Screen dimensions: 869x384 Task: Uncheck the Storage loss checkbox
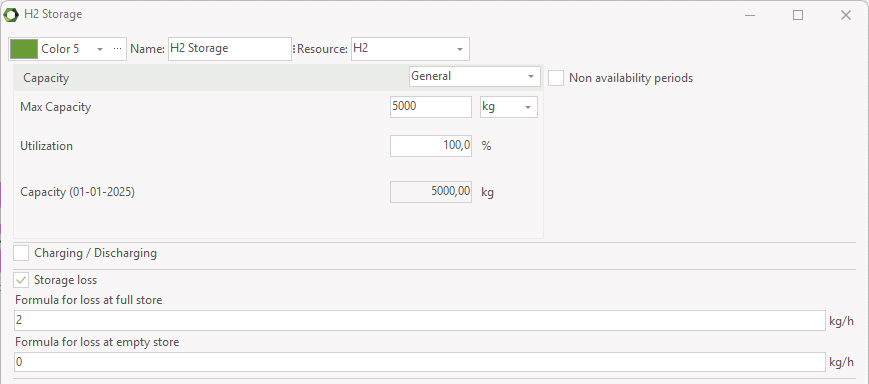click(x=21, y=280)
